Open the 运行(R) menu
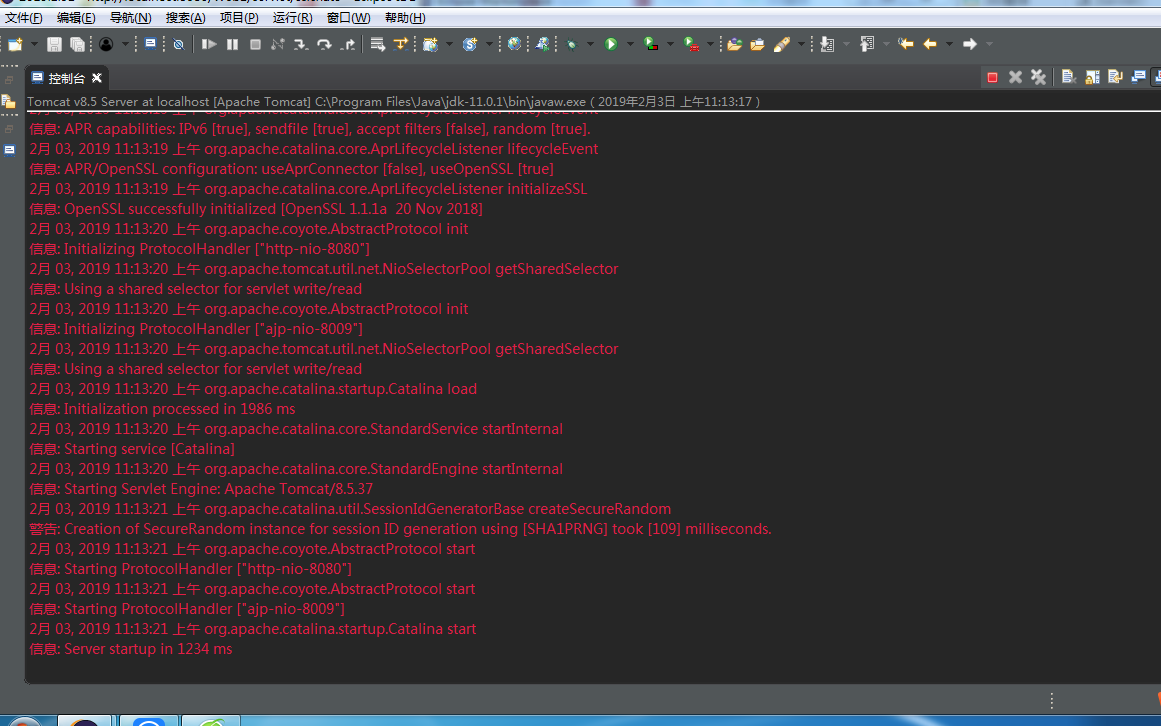Image resolution: width=1161 pixels, height=726 pixels. [292, 18]
